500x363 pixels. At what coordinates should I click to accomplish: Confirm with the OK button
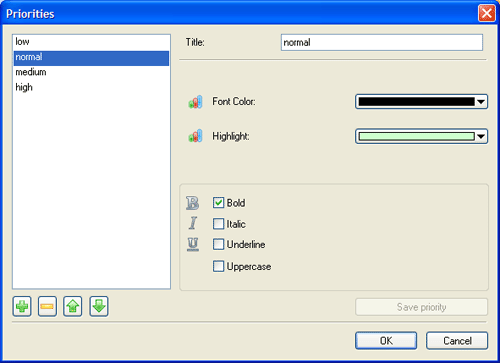click(386, 341)
